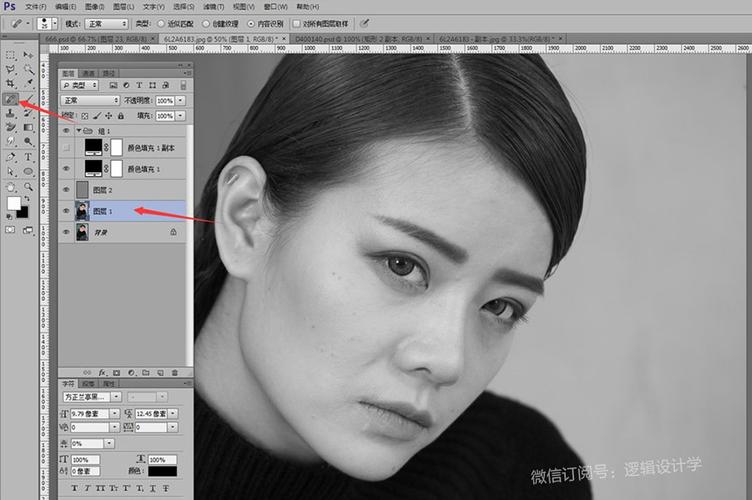Select the Zoom tool in toolbox
The width and height of the screenshot is (752, 500).
[28, 187]
